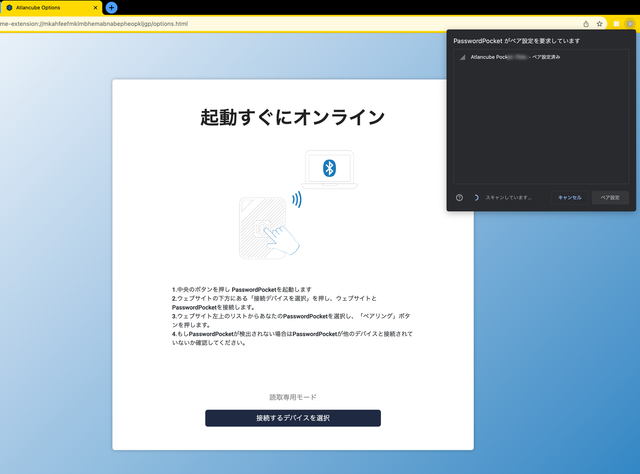Open the profile avatar icon in toolbar
Screen dimensions: 640x474
point(630,24)
